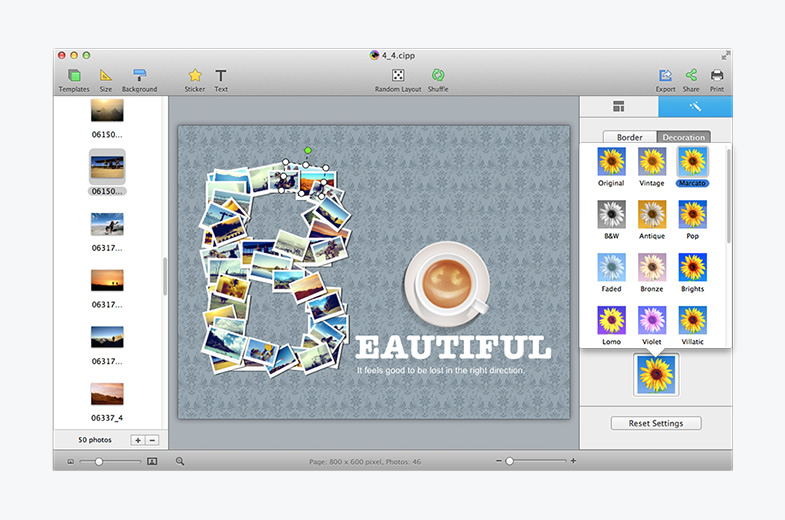Remove a photo with the minus button
Viewport: 785px width, 520px height.
[152, 440]
